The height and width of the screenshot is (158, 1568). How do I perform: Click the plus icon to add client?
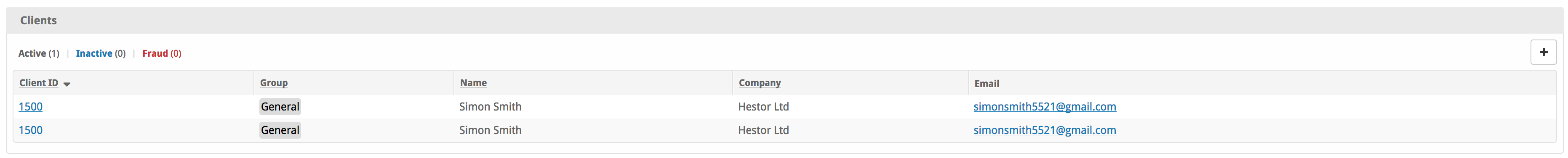[x=1543, y=52]
